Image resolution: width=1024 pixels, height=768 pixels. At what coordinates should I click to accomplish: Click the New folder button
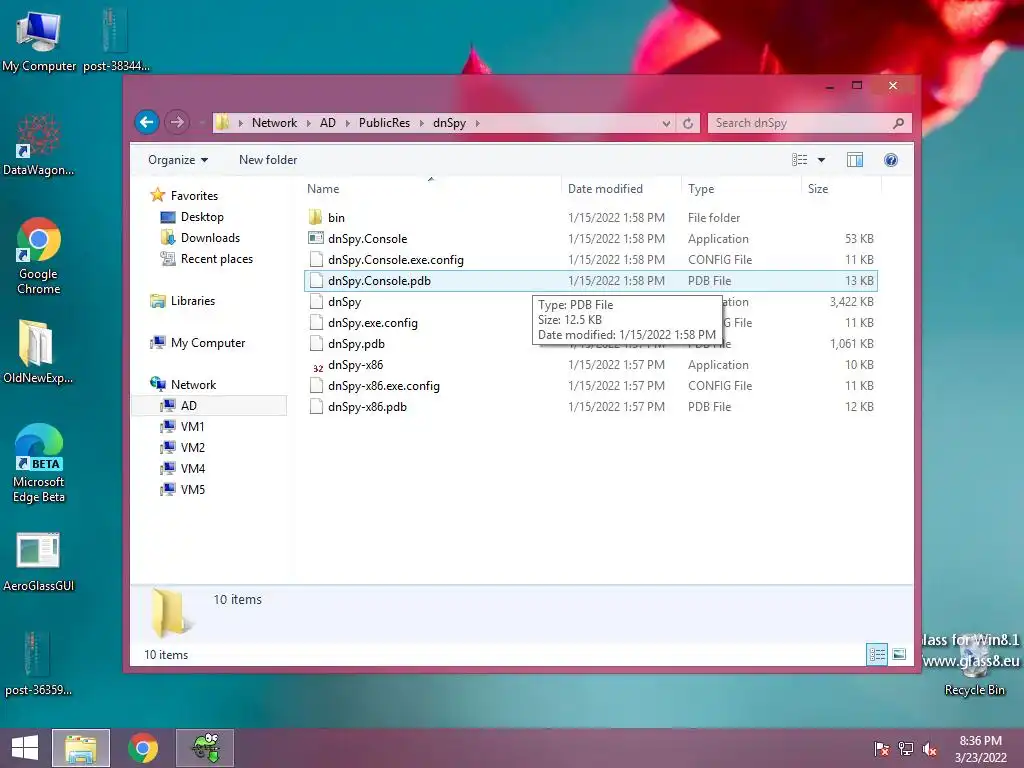tap(268, 160)
